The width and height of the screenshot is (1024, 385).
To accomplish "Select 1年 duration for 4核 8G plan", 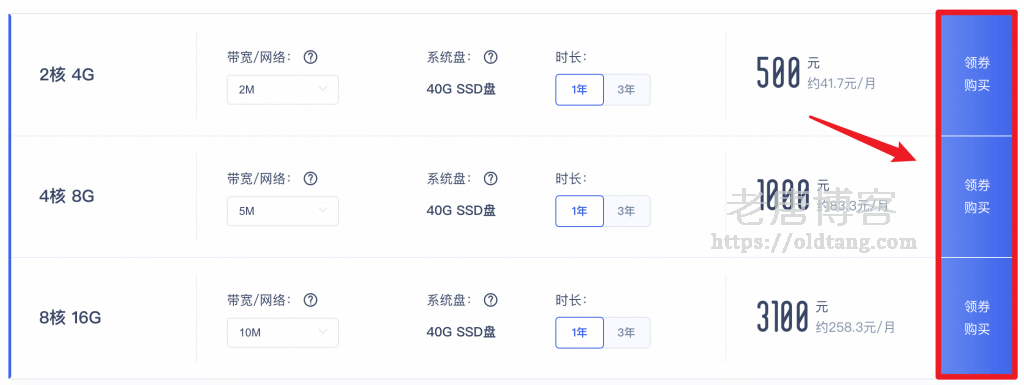I will [579, 211].
